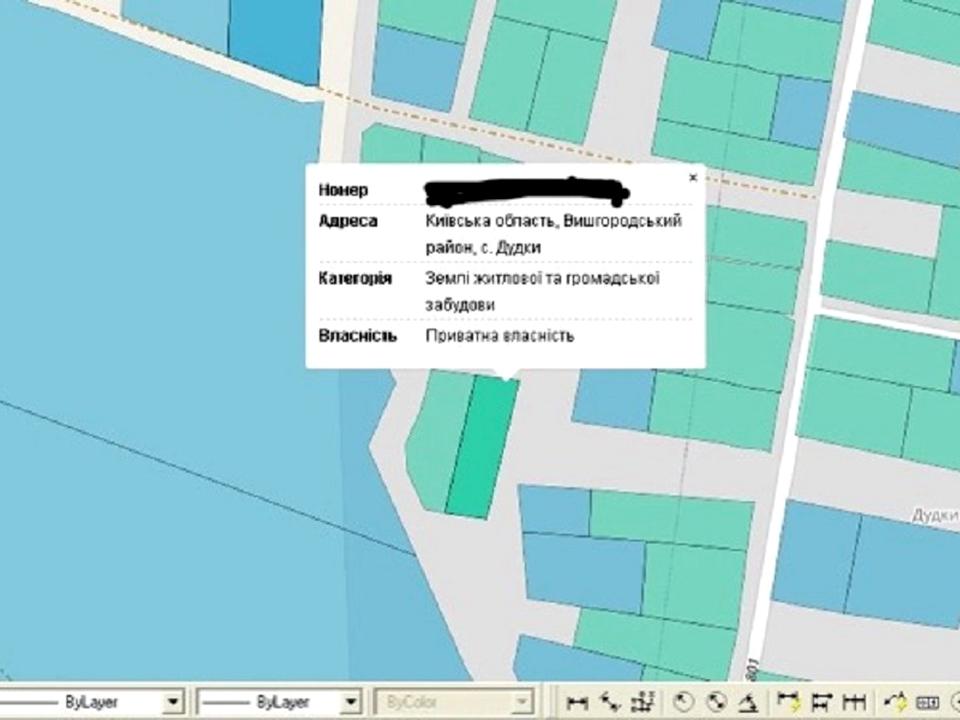Select the Diameter Dimension tool
This screenshot has width=960, height=720.
point(715,701)
